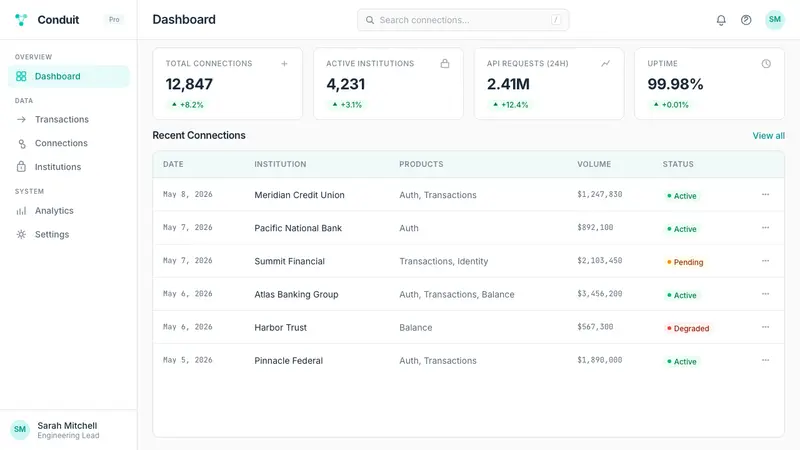Click the Connections link icon in sidebar
This screenshot has width=800, height=450.
(21, 143)
